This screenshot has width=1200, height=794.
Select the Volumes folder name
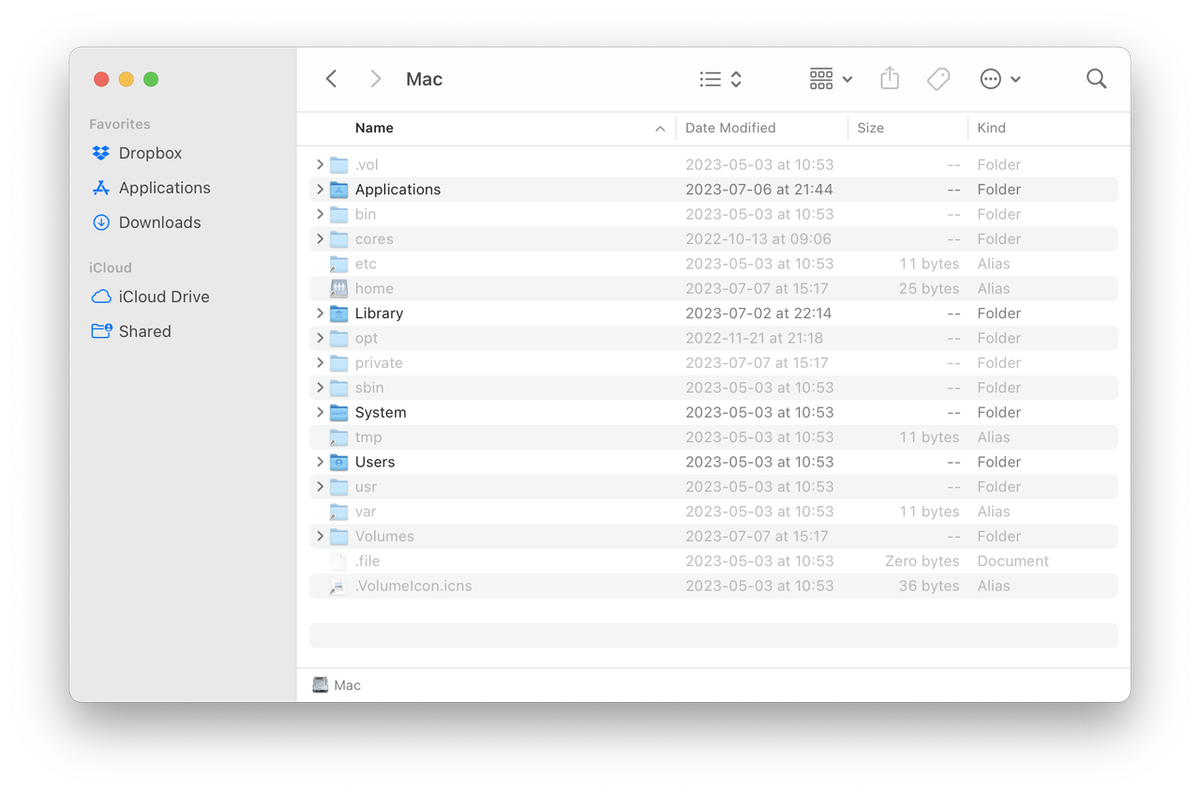[x=384, y=536]
